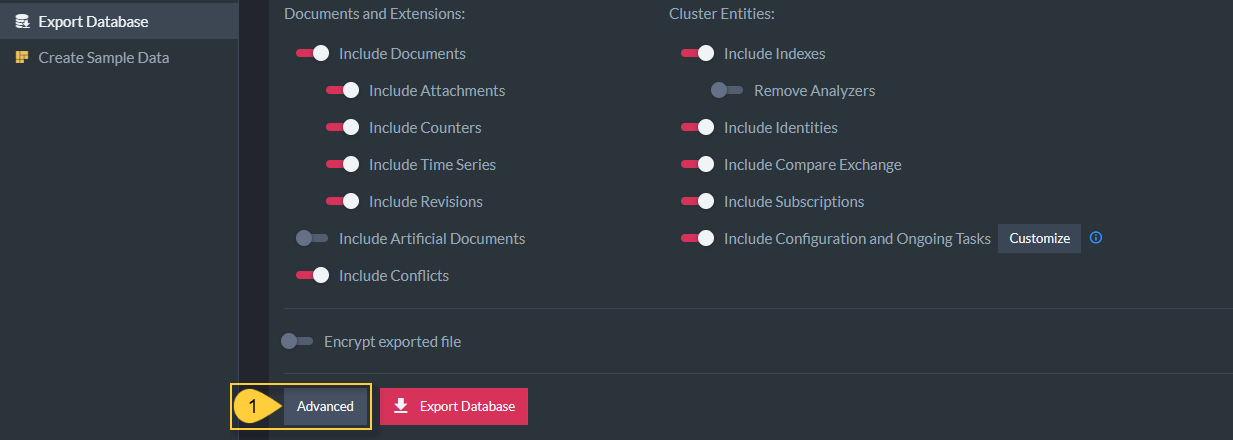This screenshot has height=440, width=1233.
Task: Toggle Include Subscriptions switch
Action: coord(697,202)
